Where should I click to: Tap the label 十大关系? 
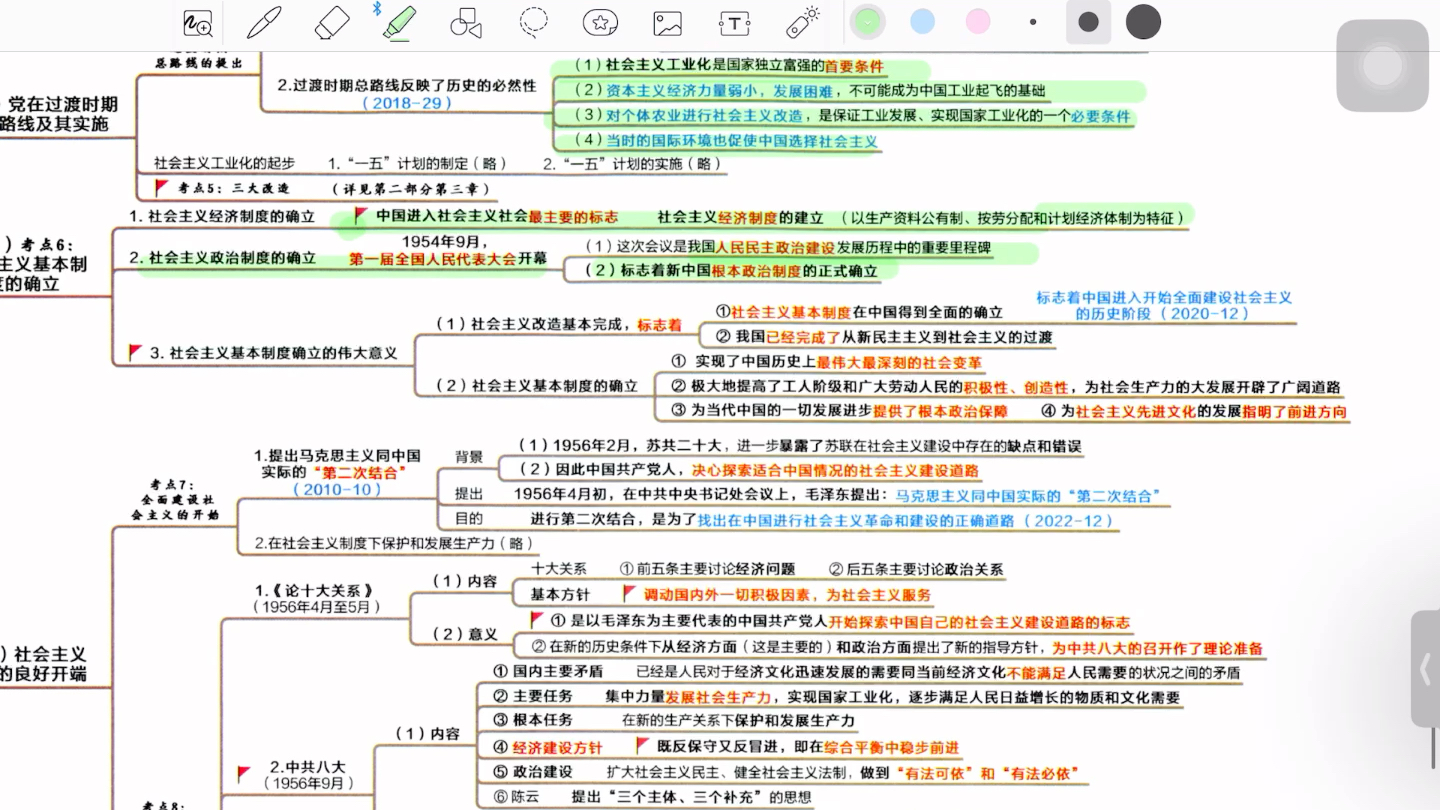pos(558,568)
